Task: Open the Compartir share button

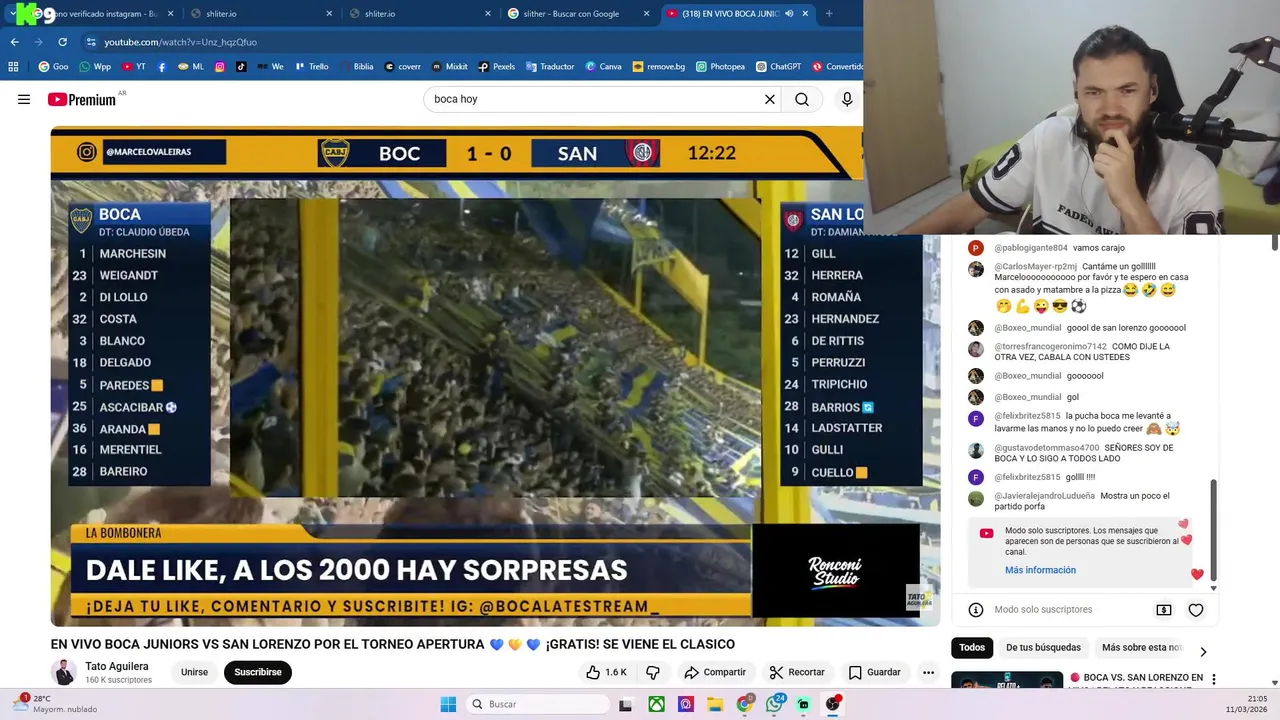Action: pos(715,672)
